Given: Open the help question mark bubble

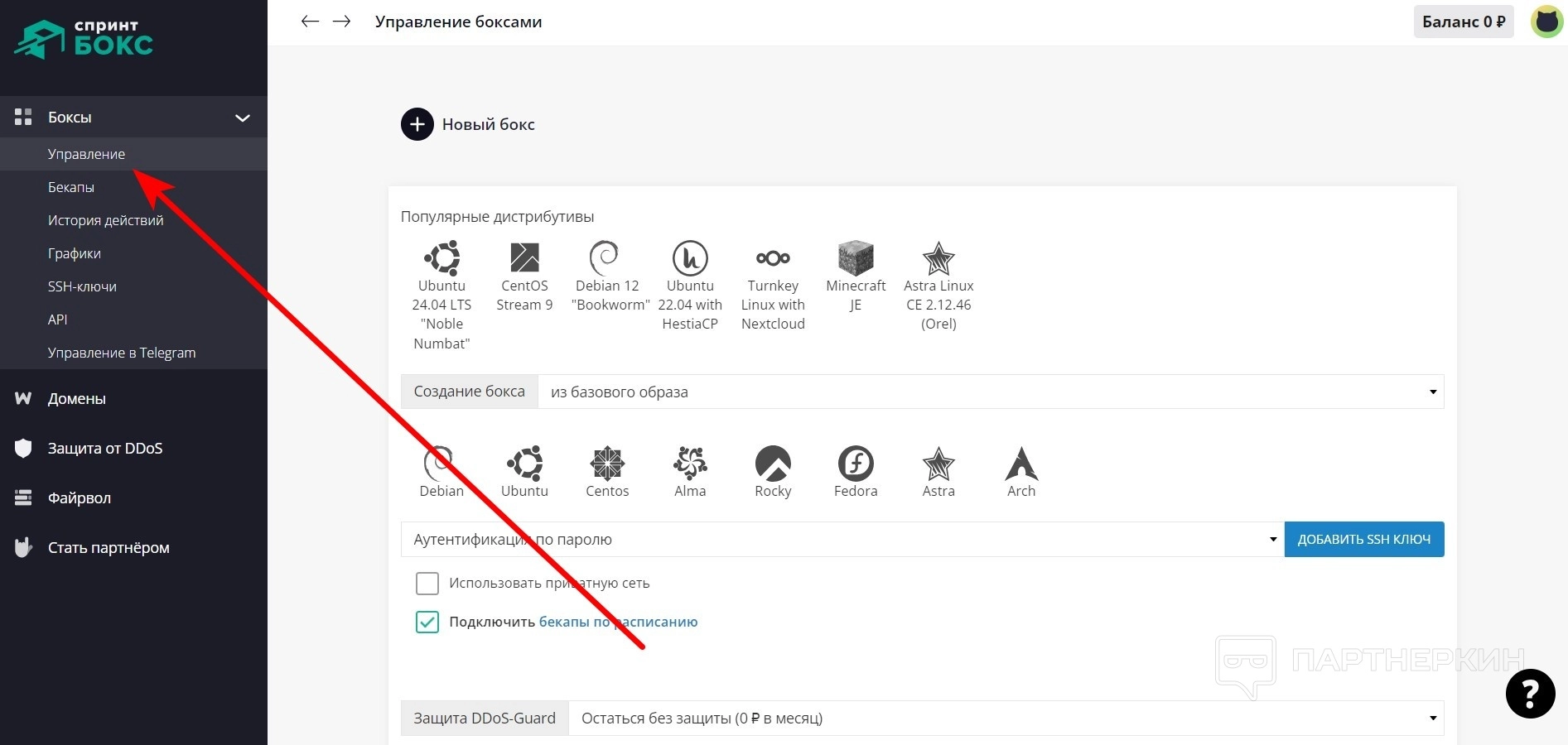Looking at the screenshot, I should click(1530, 694).
